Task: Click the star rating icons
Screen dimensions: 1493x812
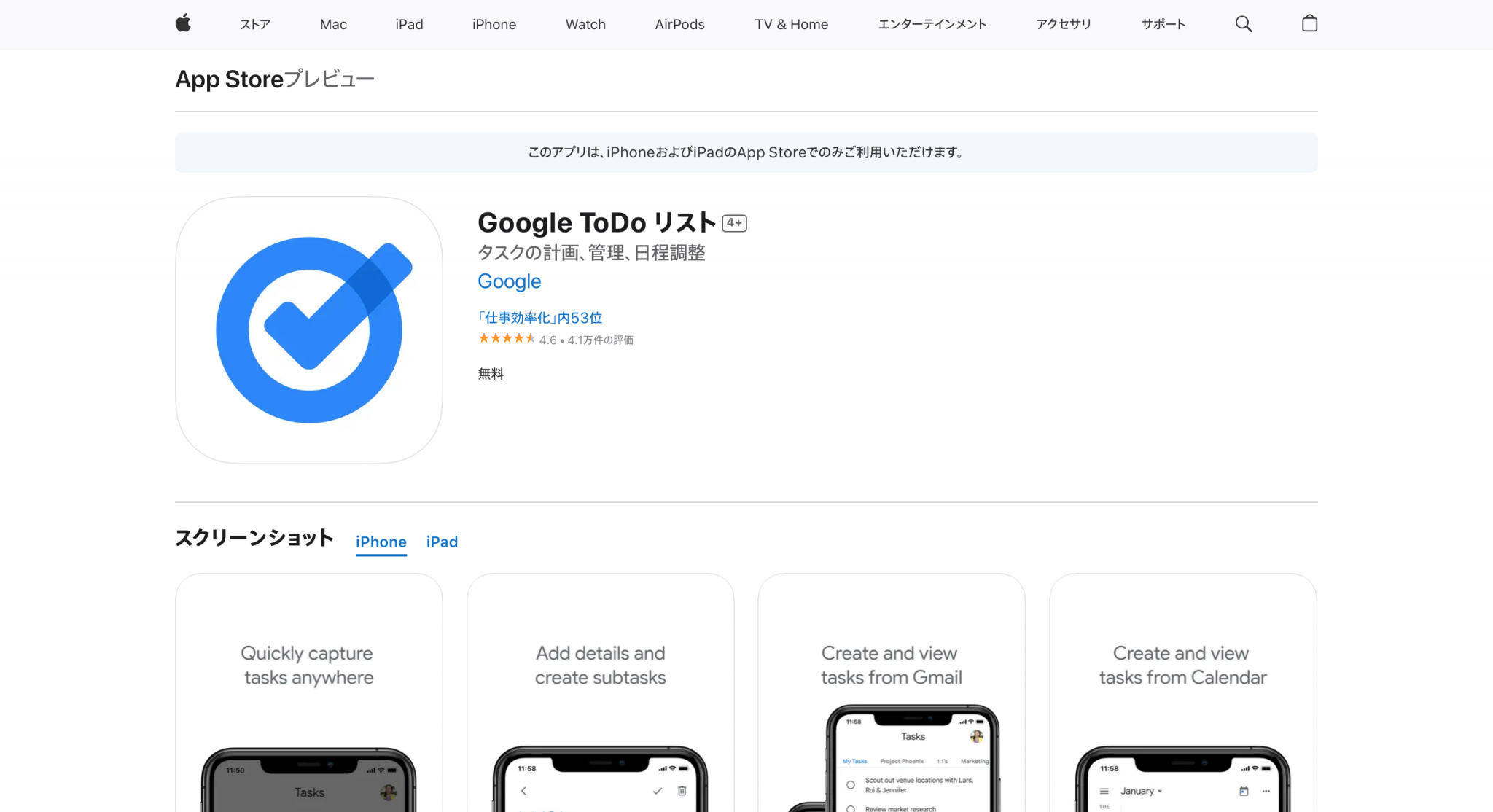Action: coord(507,339)
